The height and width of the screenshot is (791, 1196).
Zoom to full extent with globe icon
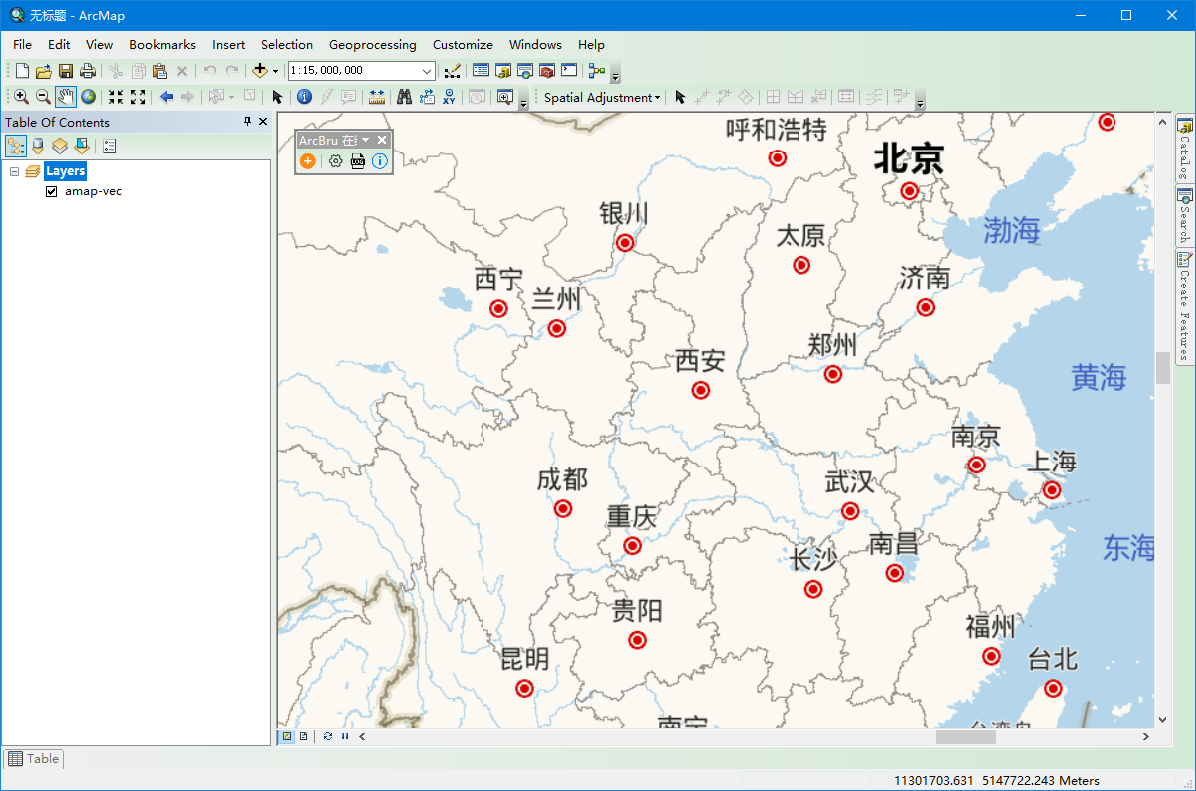(x=88, y=97)
